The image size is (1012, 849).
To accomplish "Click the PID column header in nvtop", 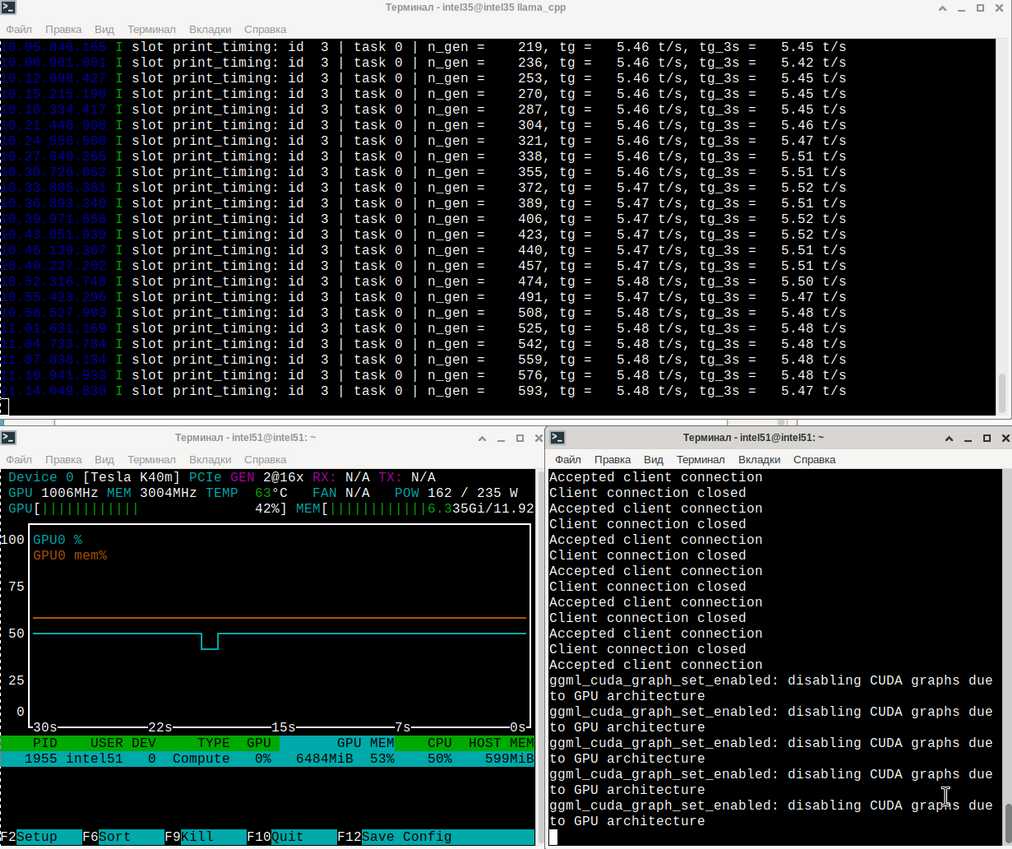I will tap(45, 743).
